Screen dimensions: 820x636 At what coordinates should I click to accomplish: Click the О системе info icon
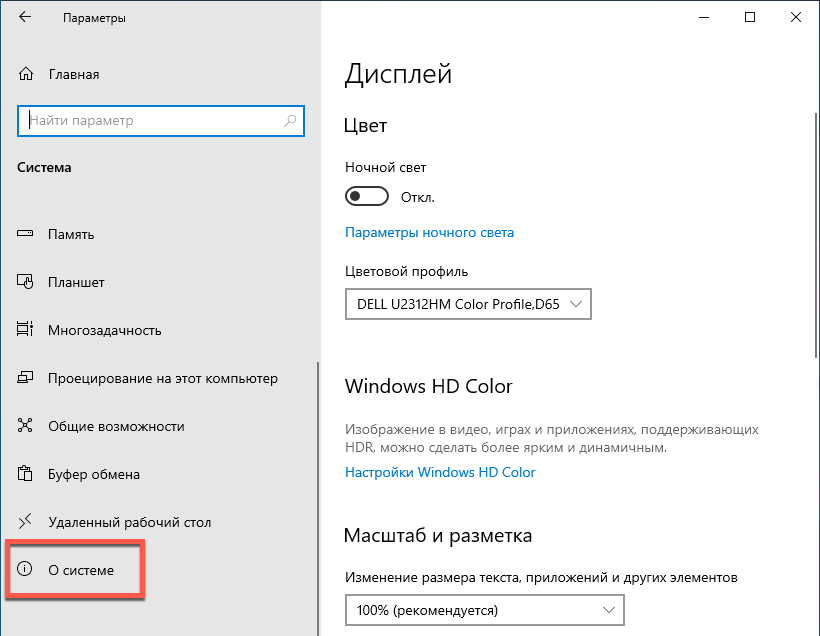coord(25,569)
